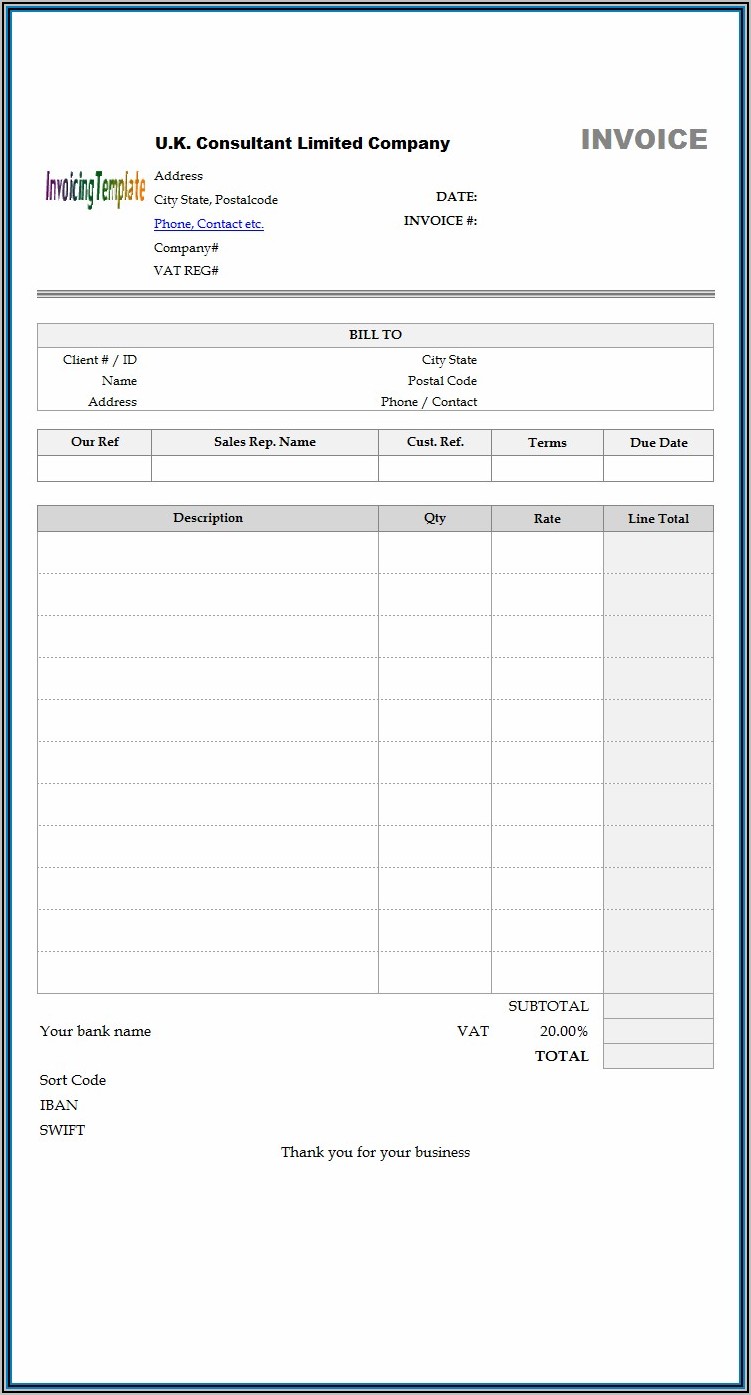This screenshot has width=751, height=1395.
Task: Select the Description column header
Action: click(x=208, y=518)
